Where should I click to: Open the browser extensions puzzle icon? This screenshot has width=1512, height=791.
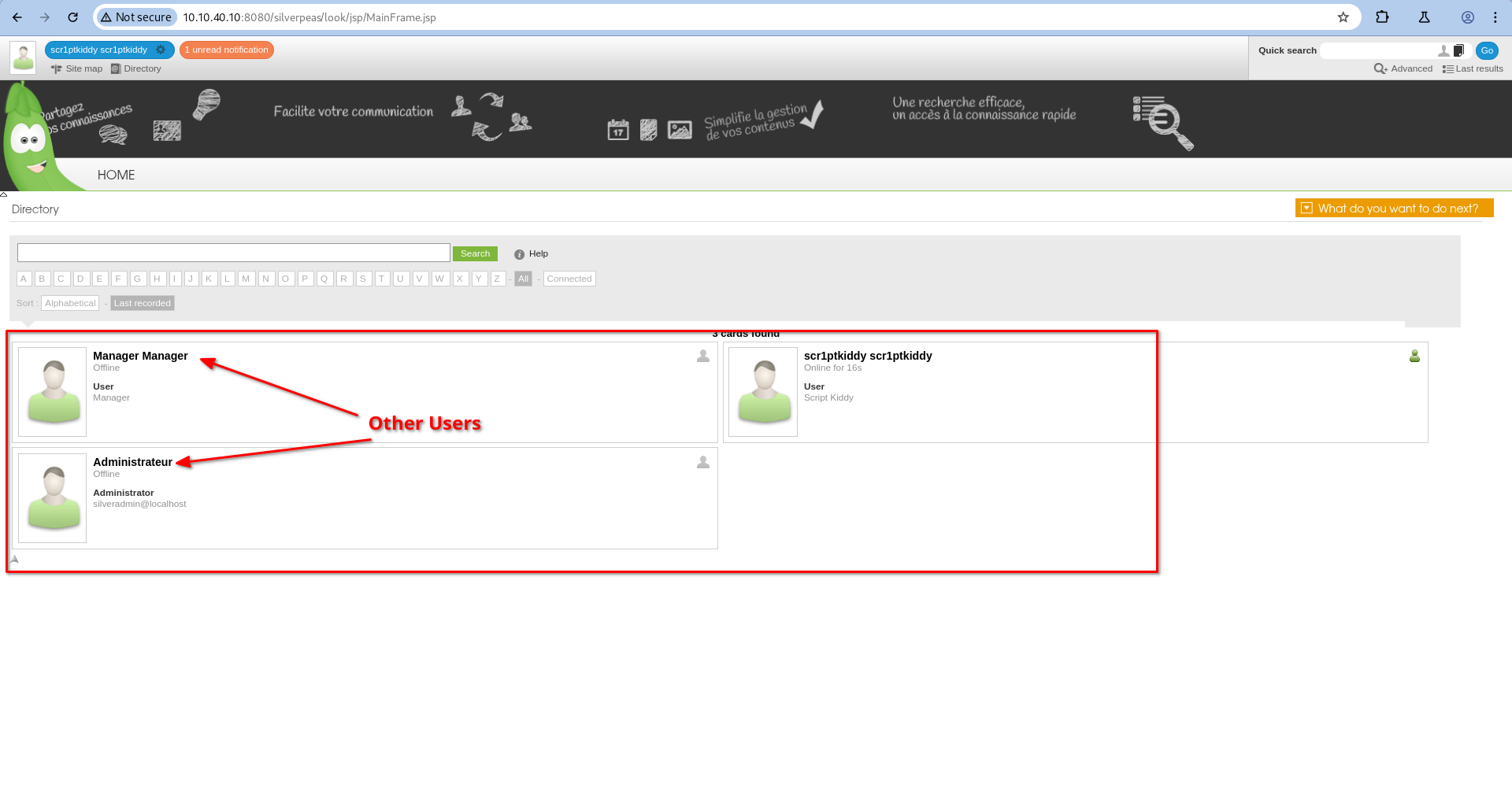(x=1382, y=17)
